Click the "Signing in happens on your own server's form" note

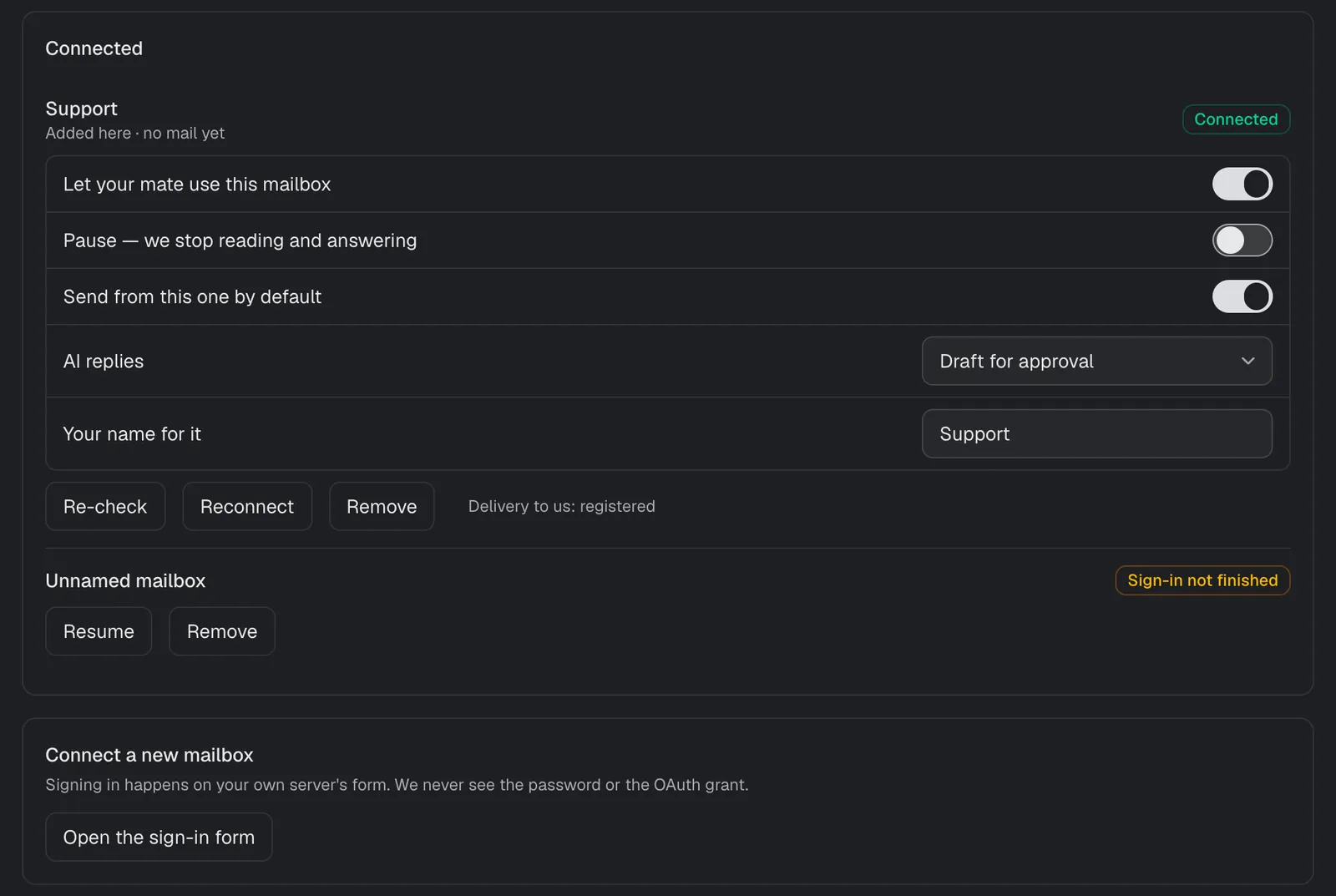click(x=397, y=785)
